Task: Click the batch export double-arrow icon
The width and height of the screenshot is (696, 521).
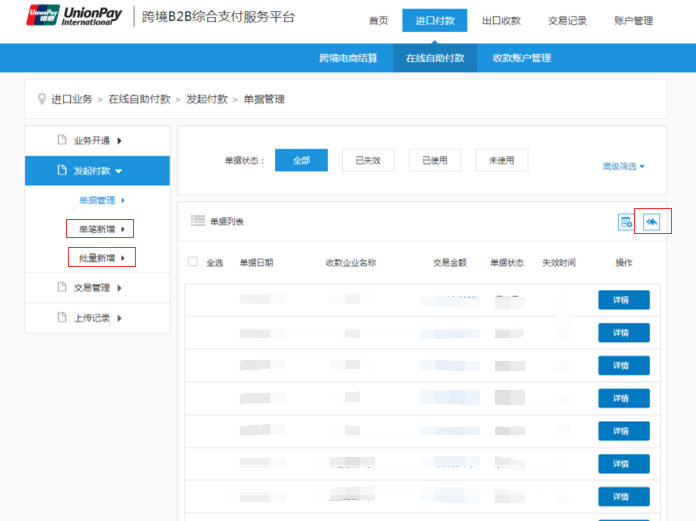Action: (x=651, y=222)
